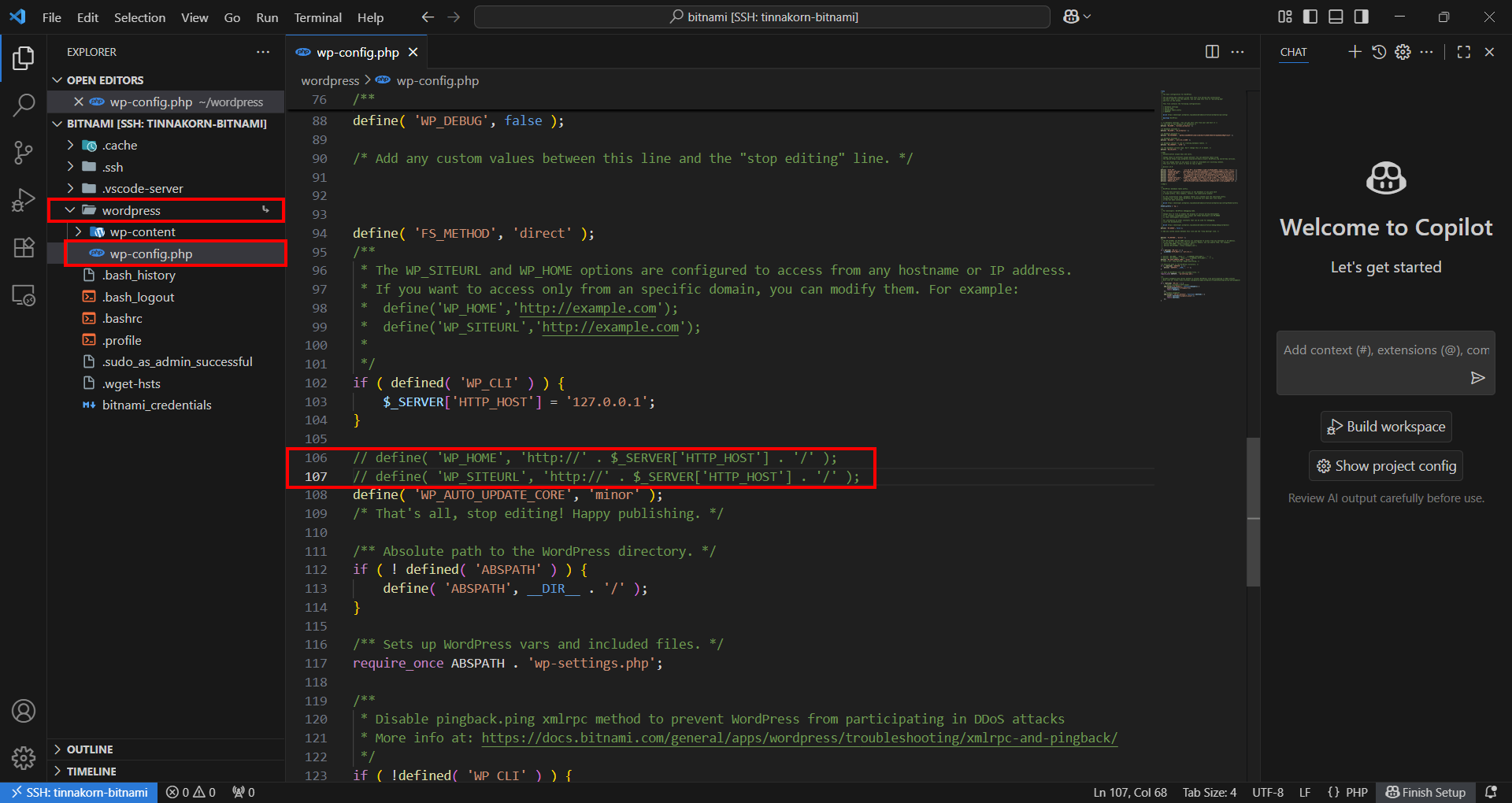Viewport: 1512px width, 803px height.
Task: Open the bitnami xmlrpc docs link
Action: point(799,738)
